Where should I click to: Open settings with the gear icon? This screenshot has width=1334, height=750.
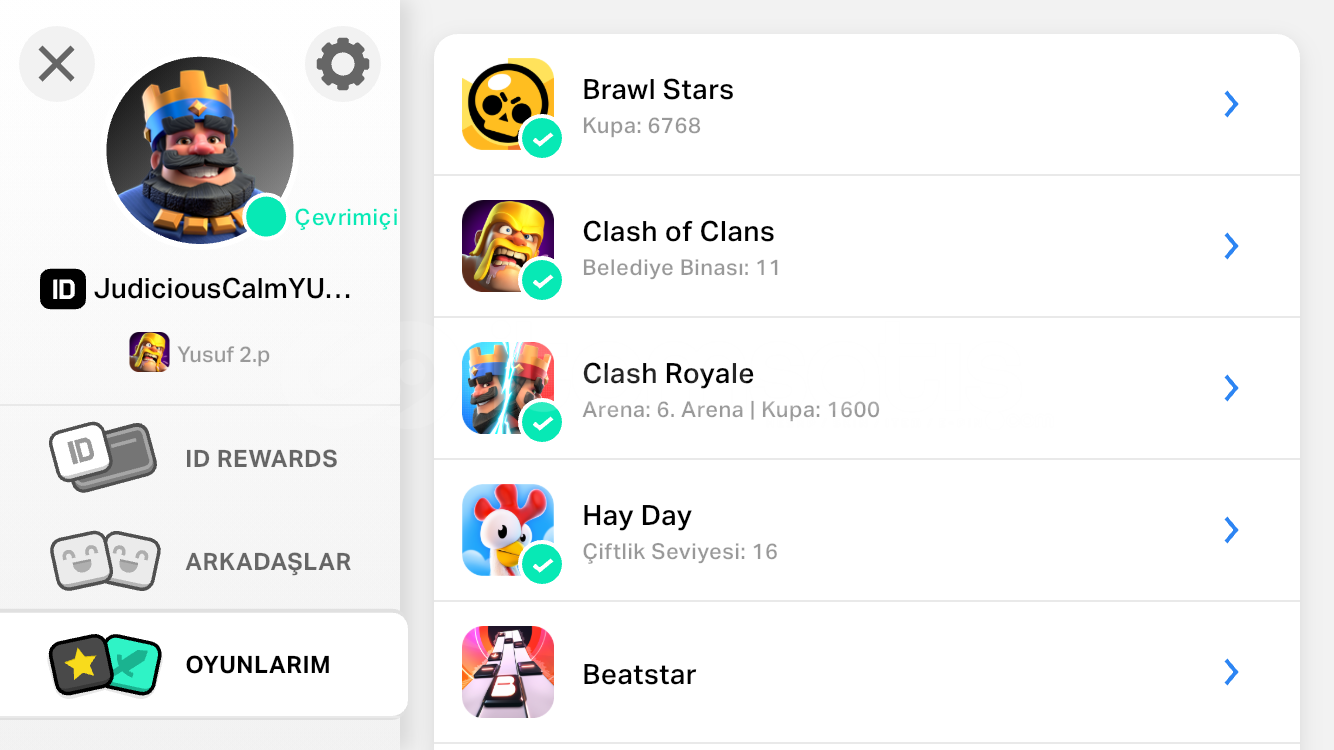[x=342, y=64]
